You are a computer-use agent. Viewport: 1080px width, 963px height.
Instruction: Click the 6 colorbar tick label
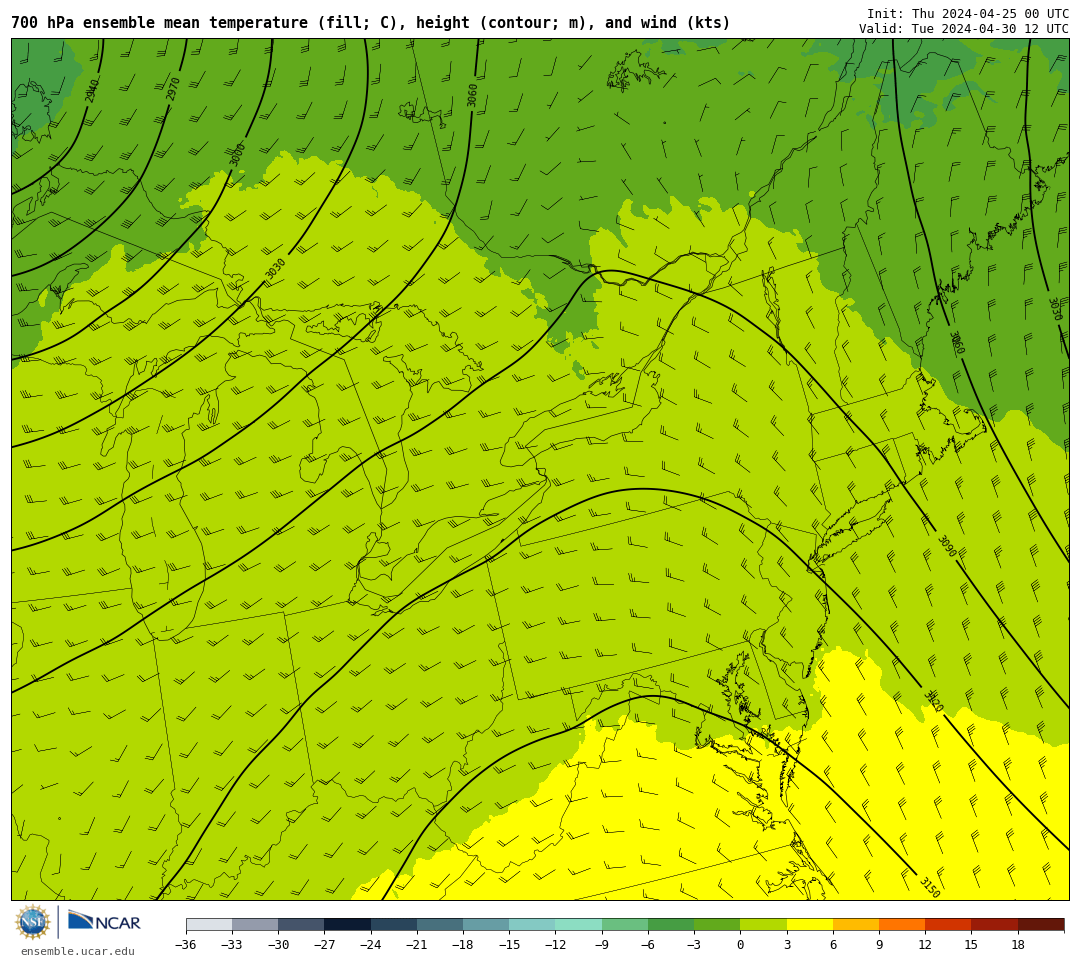point(833,944)
